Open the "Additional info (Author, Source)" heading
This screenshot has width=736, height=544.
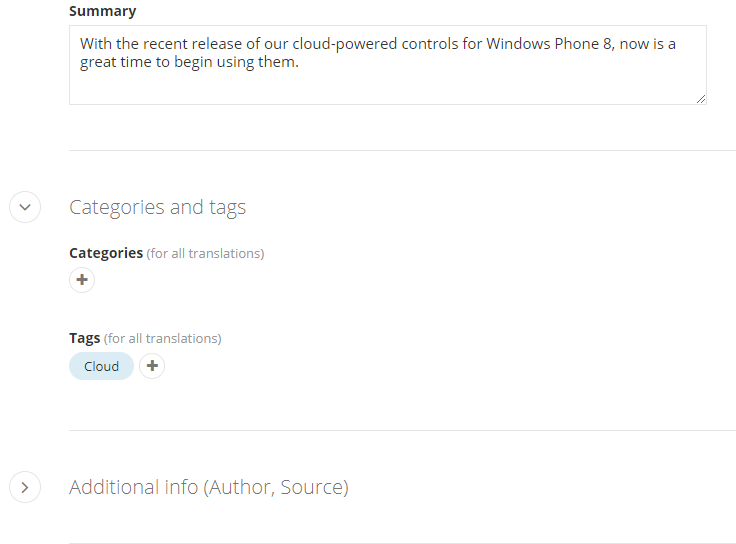208,487
